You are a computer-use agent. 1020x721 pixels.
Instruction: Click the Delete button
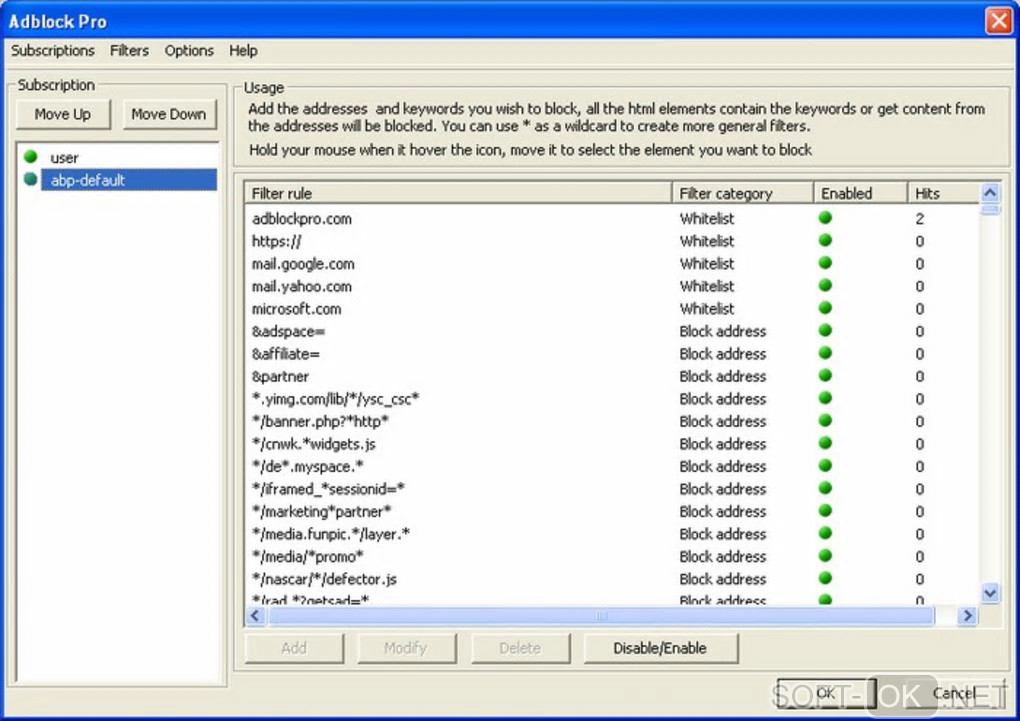tap(520, 648)
